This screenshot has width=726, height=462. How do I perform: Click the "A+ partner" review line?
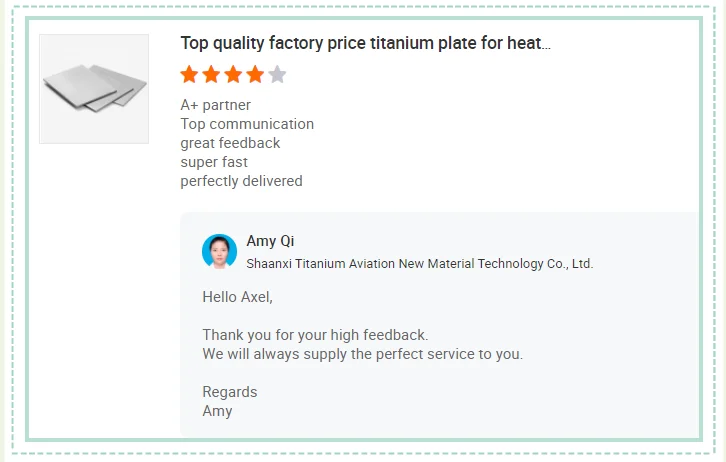(215, 105)
